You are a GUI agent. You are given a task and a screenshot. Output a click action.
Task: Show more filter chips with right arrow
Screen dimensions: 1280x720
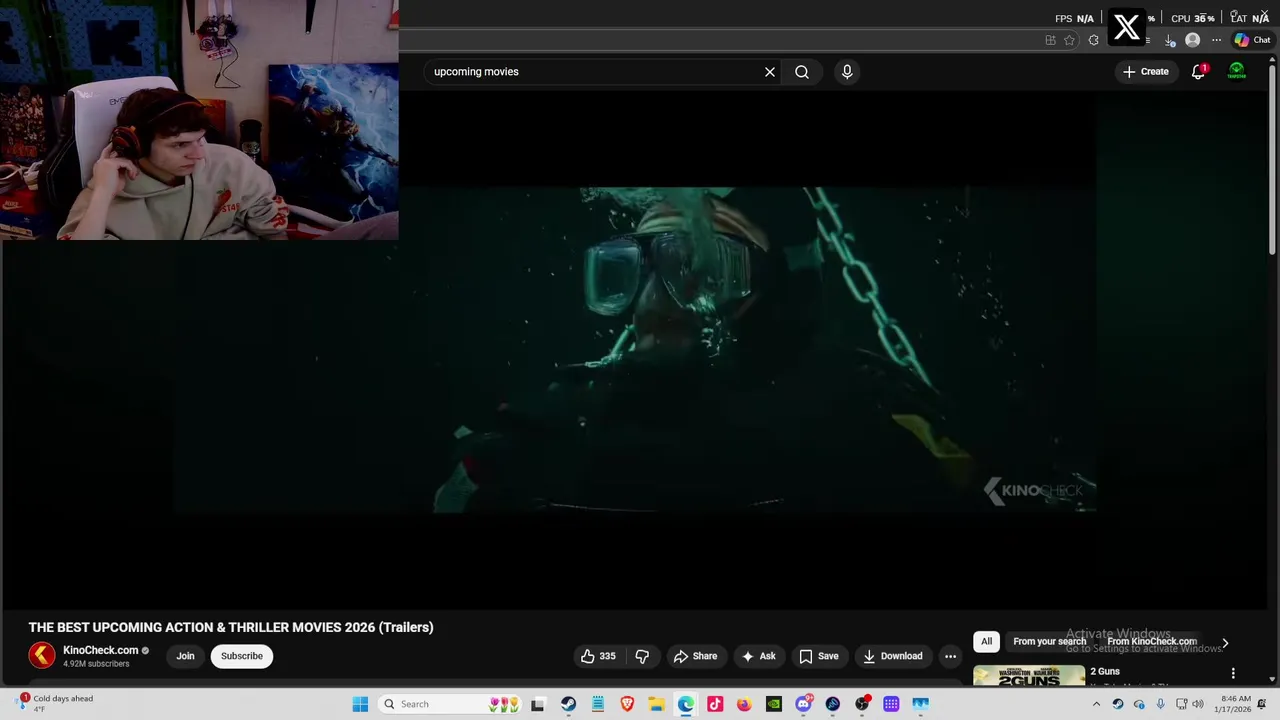(1225, 642)
